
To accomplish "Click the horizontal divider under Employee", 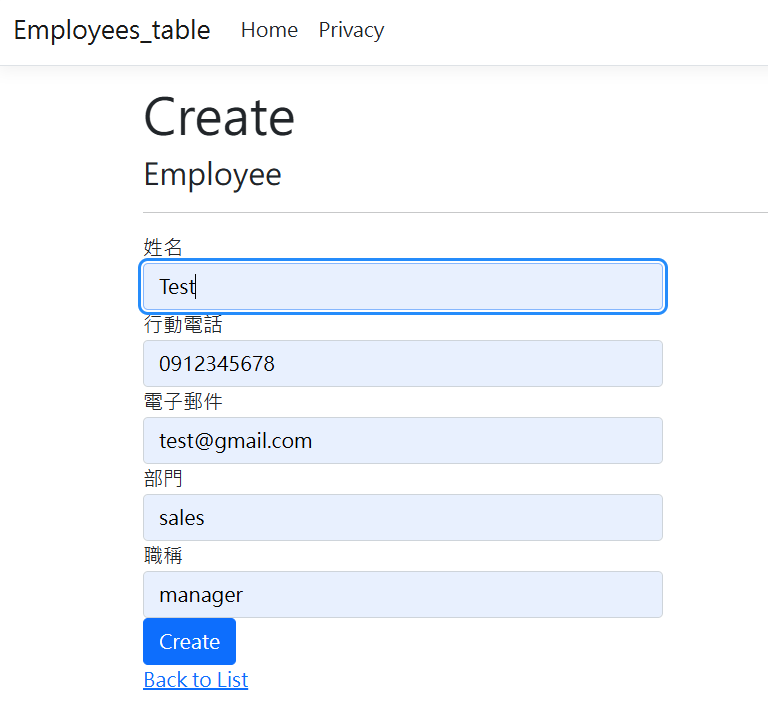I will (x=450, y=212).
